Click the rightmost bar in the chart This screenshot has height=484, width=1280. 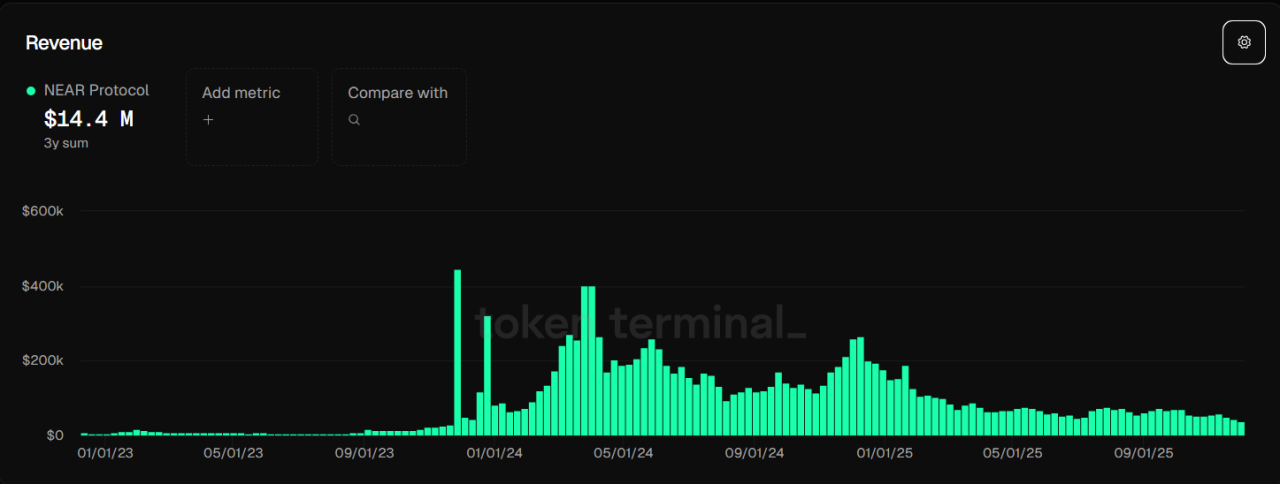point(1241,428)
